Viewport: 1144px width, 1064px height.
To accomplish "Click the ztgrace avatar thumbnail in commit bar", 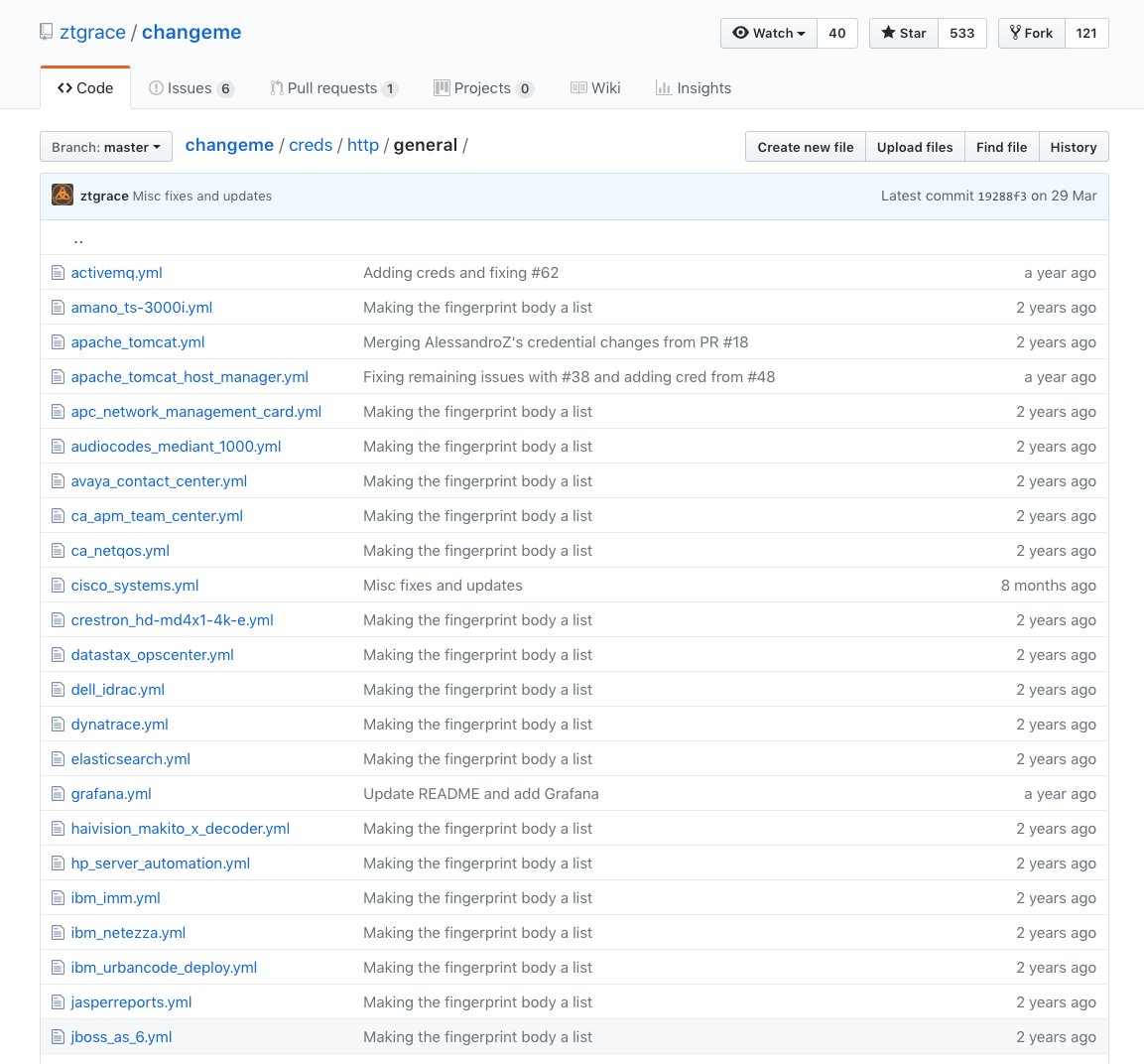I will [63, 195].
